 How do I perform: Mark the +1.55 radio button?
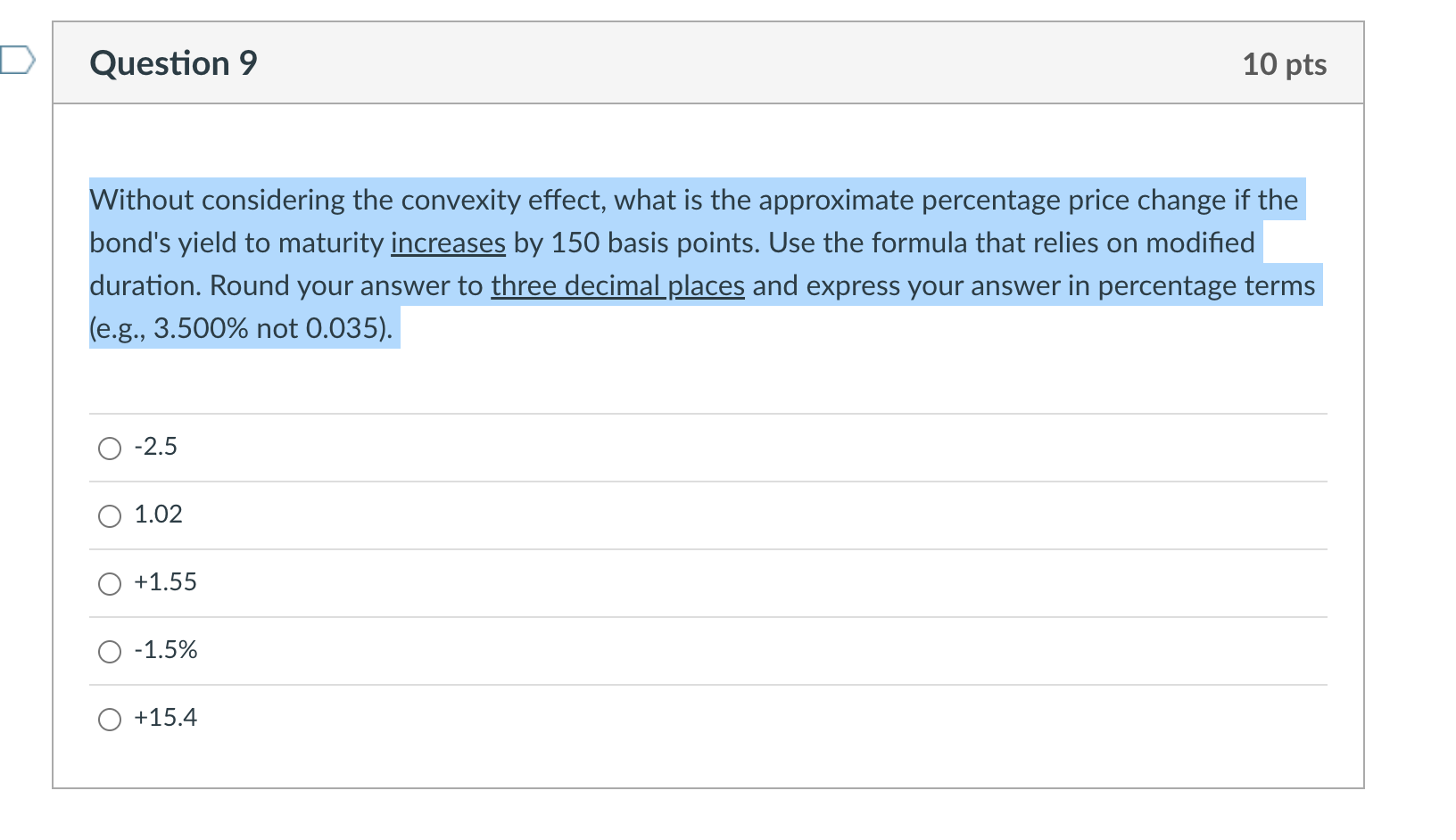click(x=110, y=583)
